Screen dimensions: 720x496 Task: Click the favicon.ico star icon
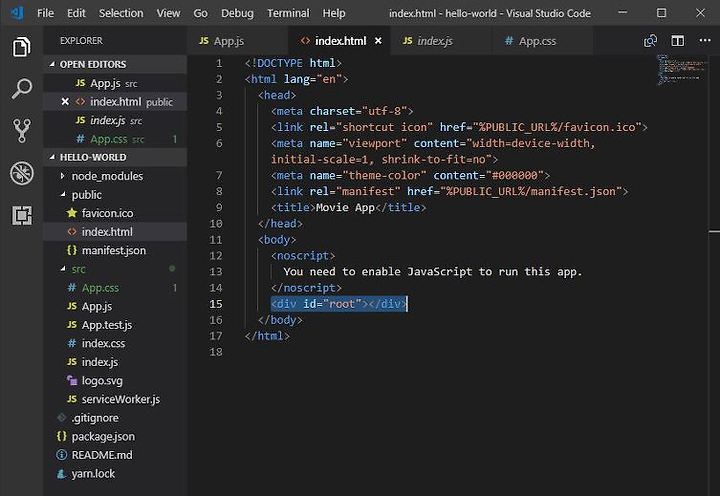tap(72, 213)
